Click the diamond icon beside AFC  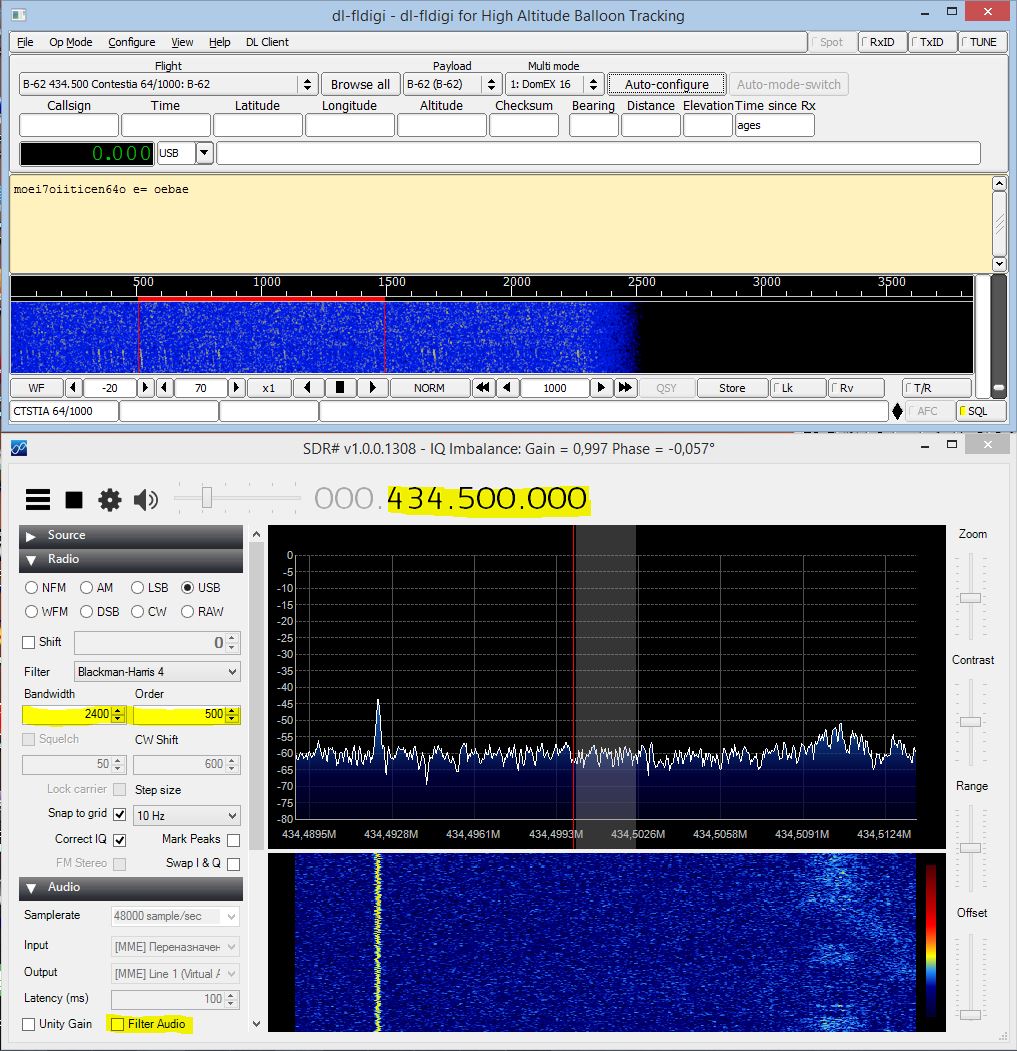pos(897,411)
